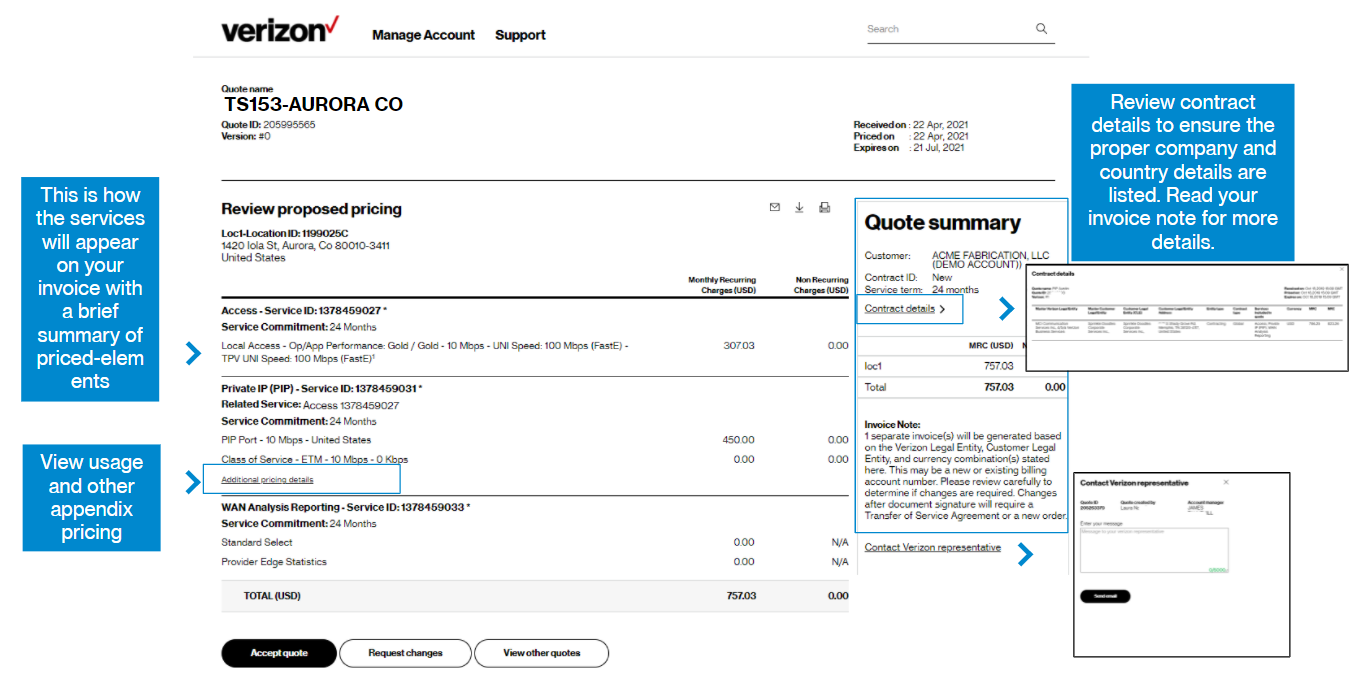Click WAN Analysis Reporting service heading
Image resolution: width=1354 pixels, height=699 pixels.
click(345, 507)
